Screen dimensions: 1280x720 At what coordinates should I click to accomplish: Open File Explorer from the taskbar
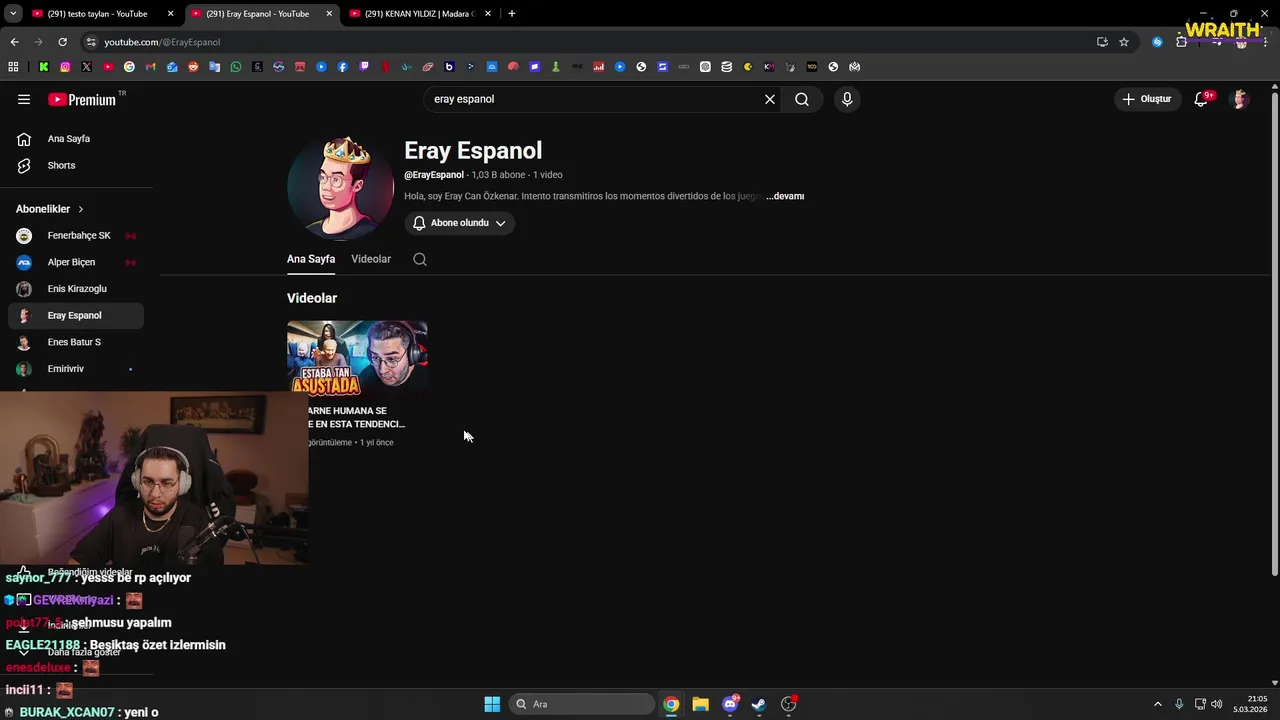(700, 704)
